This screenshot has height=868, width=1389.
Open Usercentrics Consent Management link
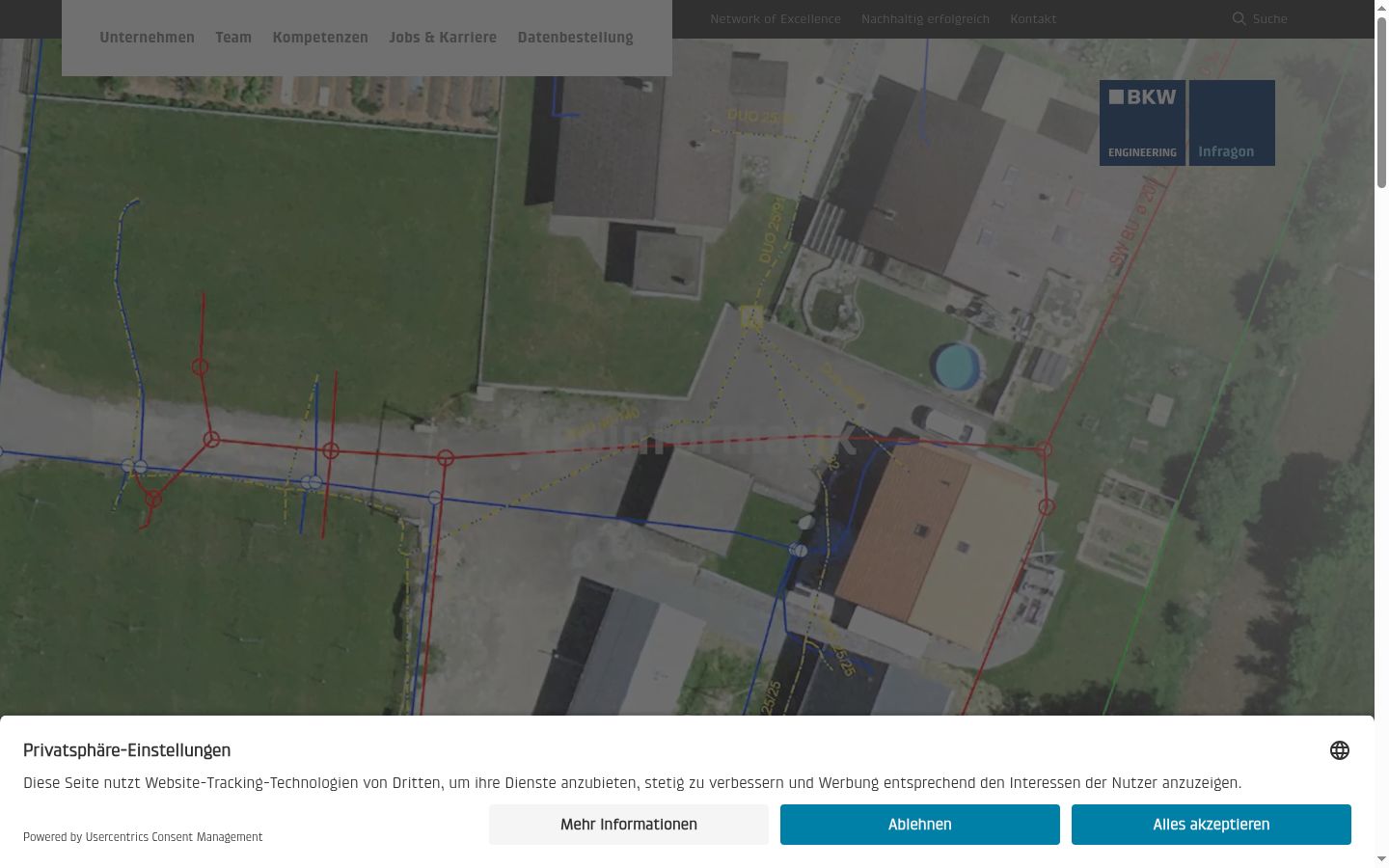174,837
